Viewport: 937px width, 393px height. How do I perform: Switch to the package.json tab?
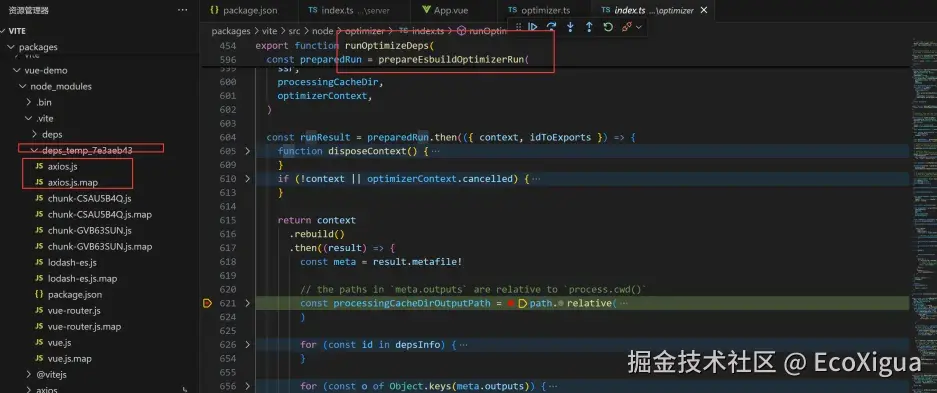tap(245, 10)
